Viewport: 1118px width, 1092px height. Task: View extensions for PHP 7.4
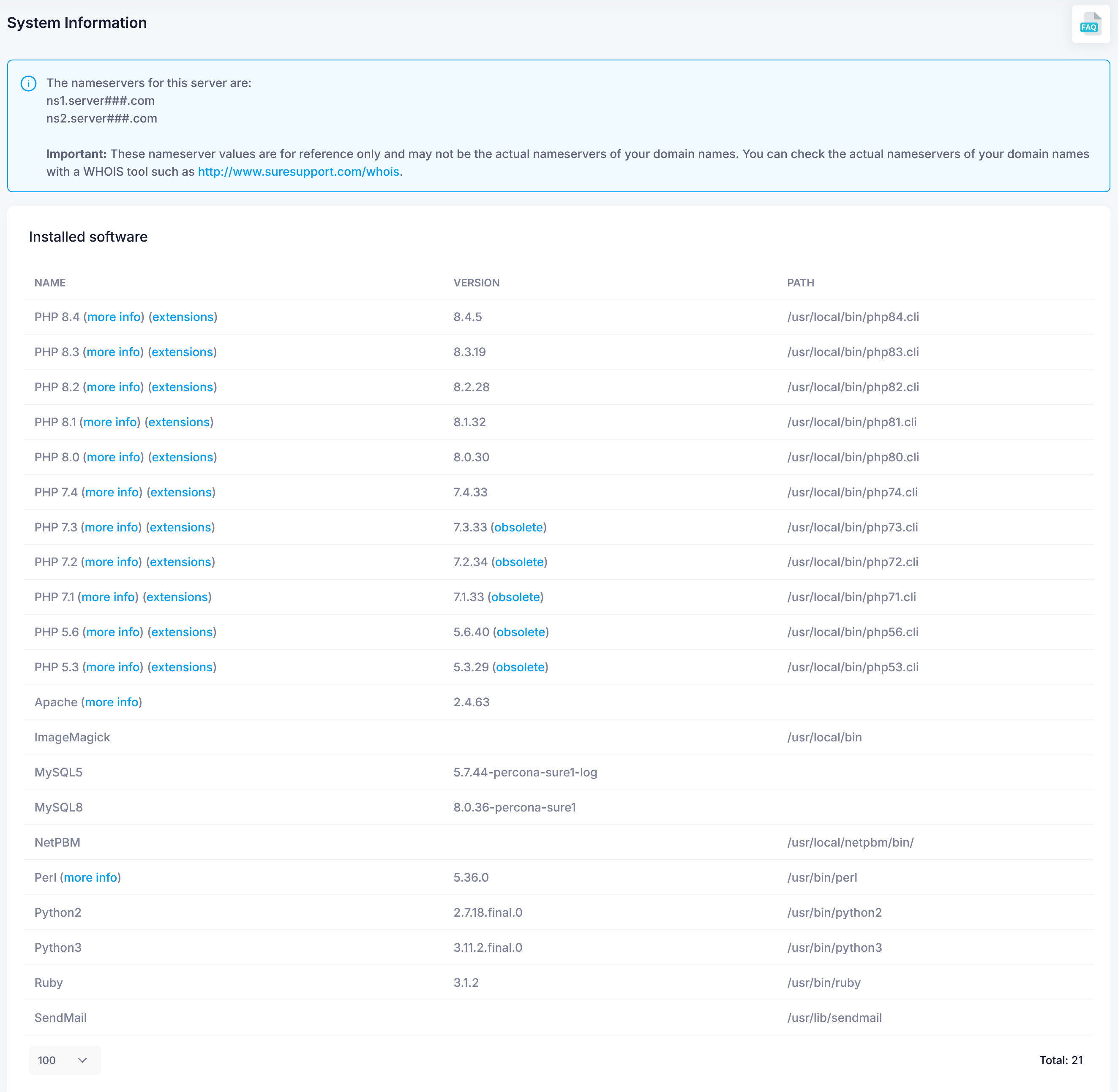click(x=181, y=492)
